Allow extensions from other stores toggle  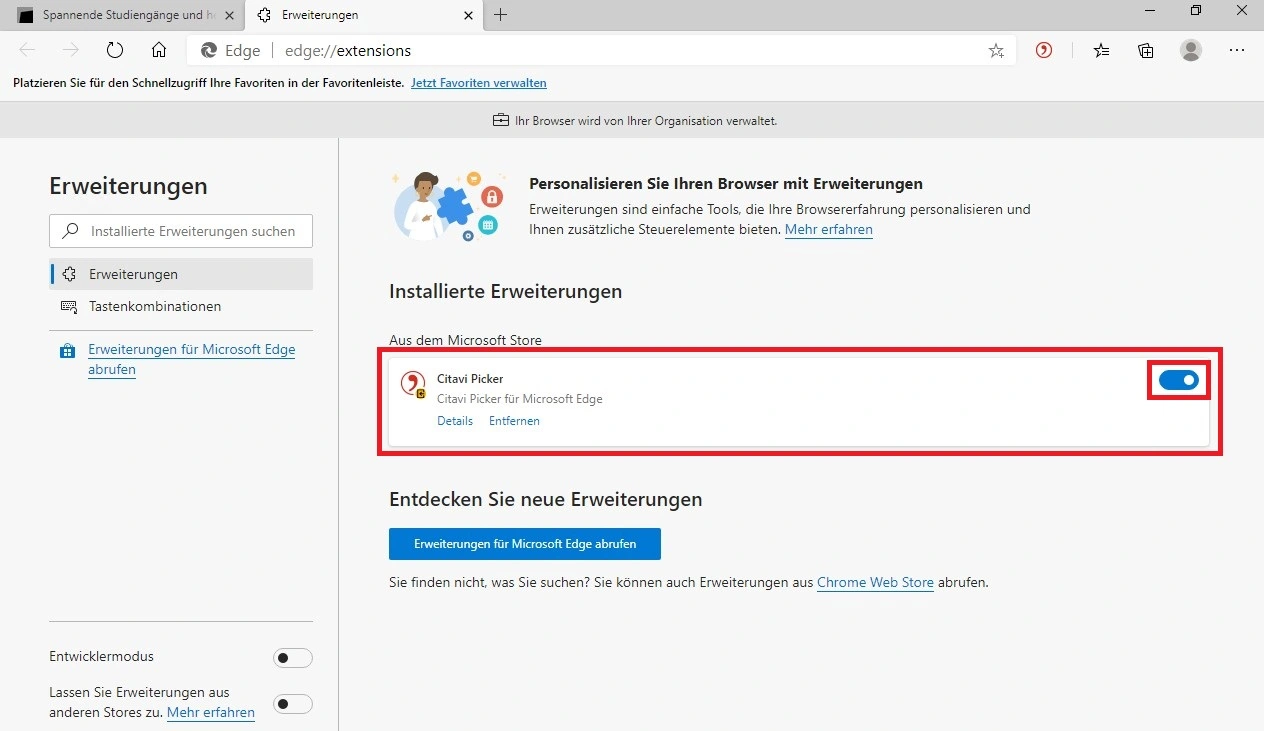293,703
